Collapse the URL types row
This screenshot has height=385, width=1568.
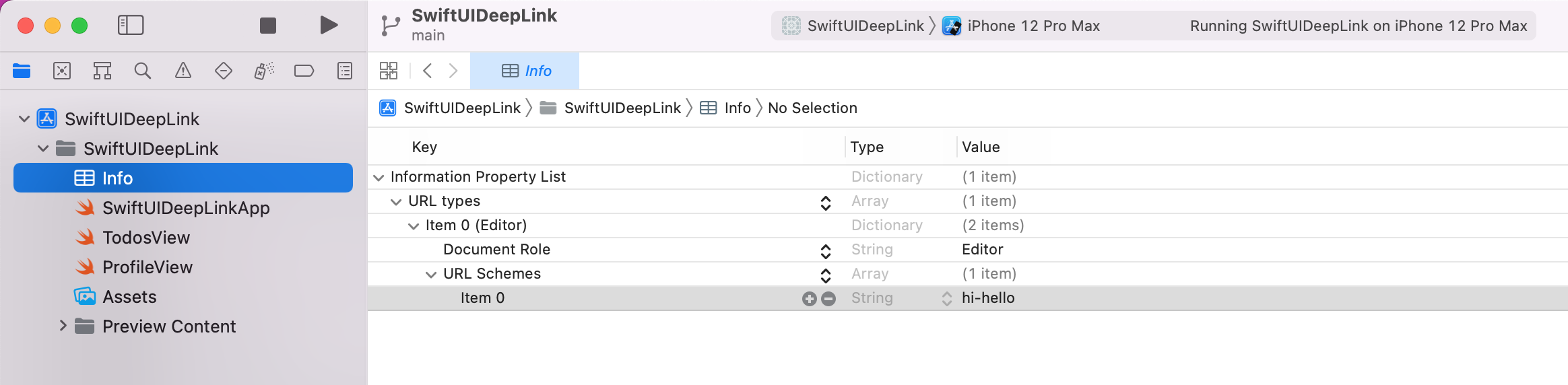pyautogui.click(x=396, y=201)
